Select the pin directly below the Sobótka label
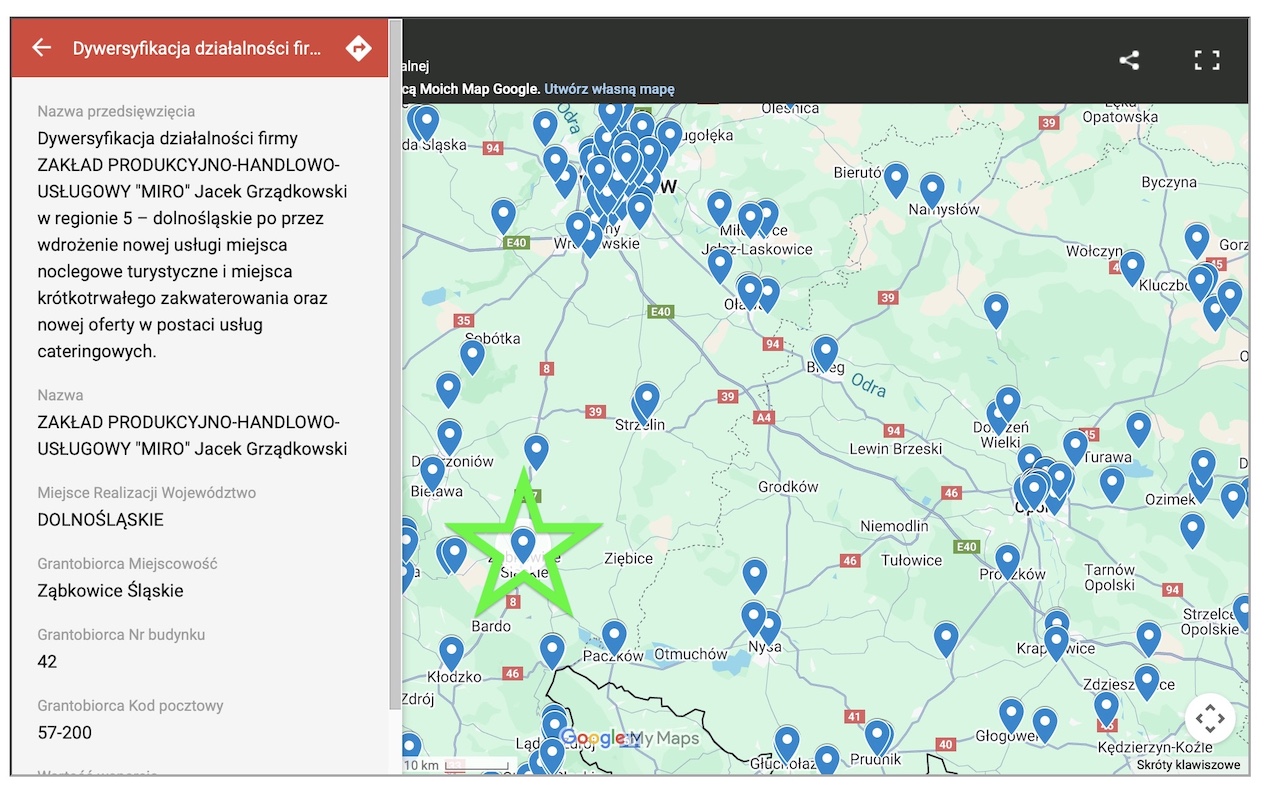1280x792 pixels. click(x=472, y=357)
